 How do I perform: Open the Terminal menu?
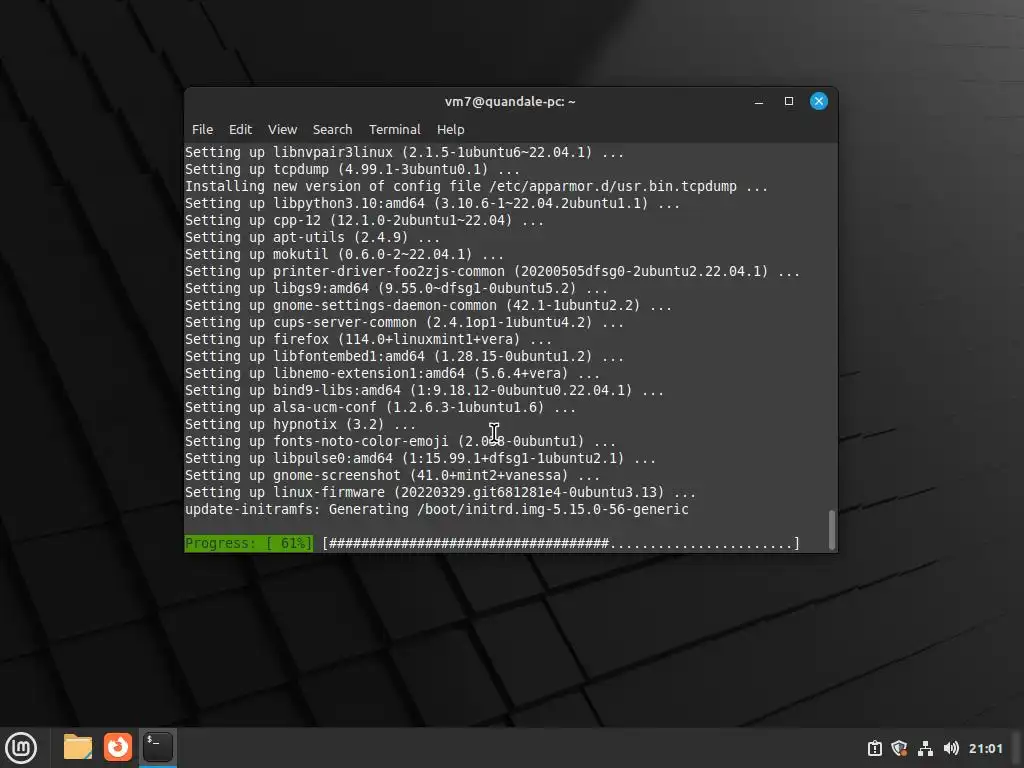click(x=394, y=129)
